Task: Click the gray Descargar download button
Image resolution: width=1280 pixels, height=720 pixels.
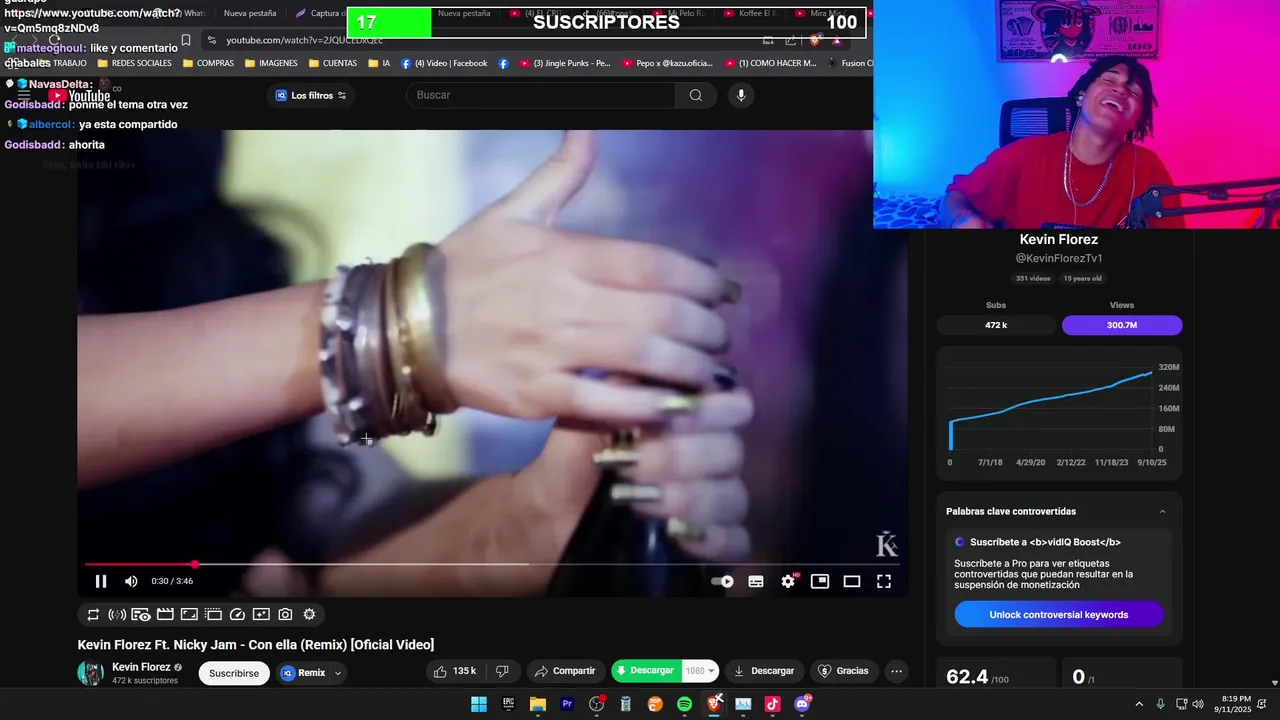Action: point(764,671)
